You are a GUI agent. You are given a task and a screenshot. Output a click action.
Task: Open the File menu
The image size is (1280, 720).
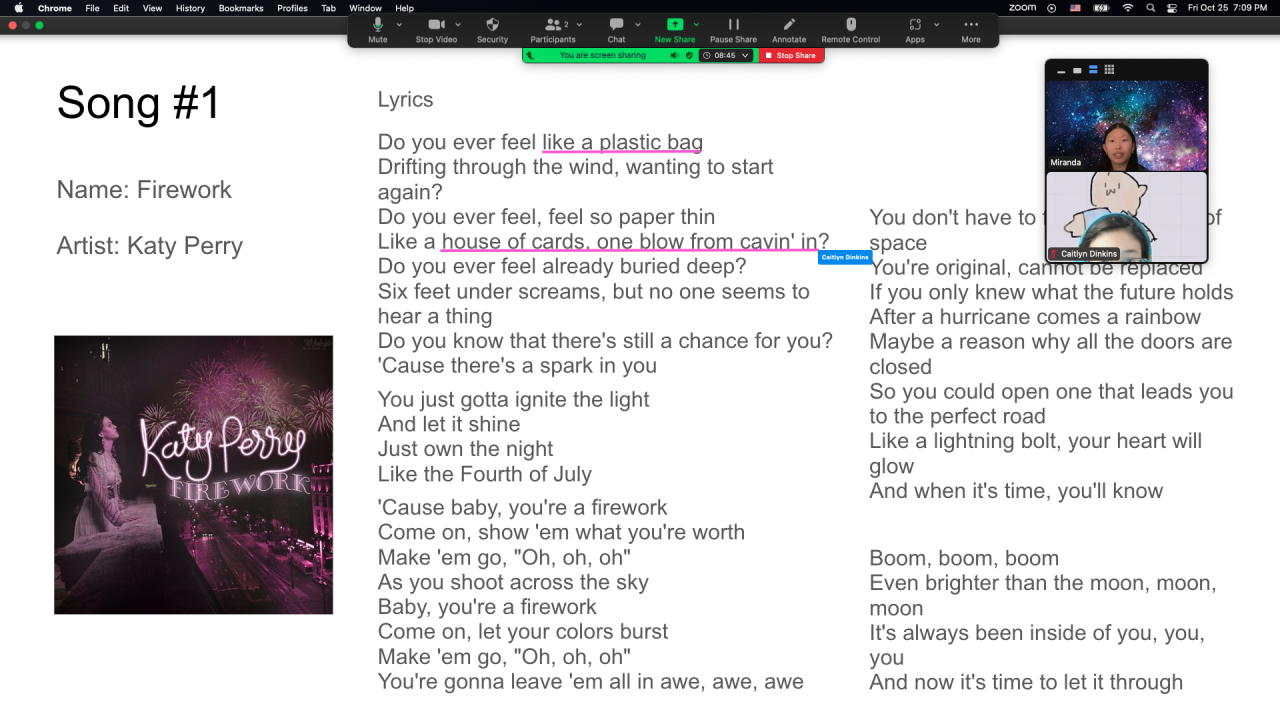[92, 8]
